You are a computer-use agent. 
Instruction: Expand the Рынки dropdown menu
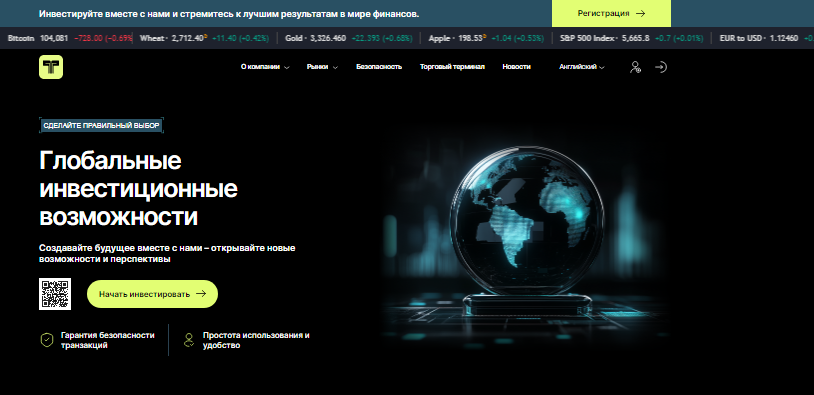click(322, 67)
